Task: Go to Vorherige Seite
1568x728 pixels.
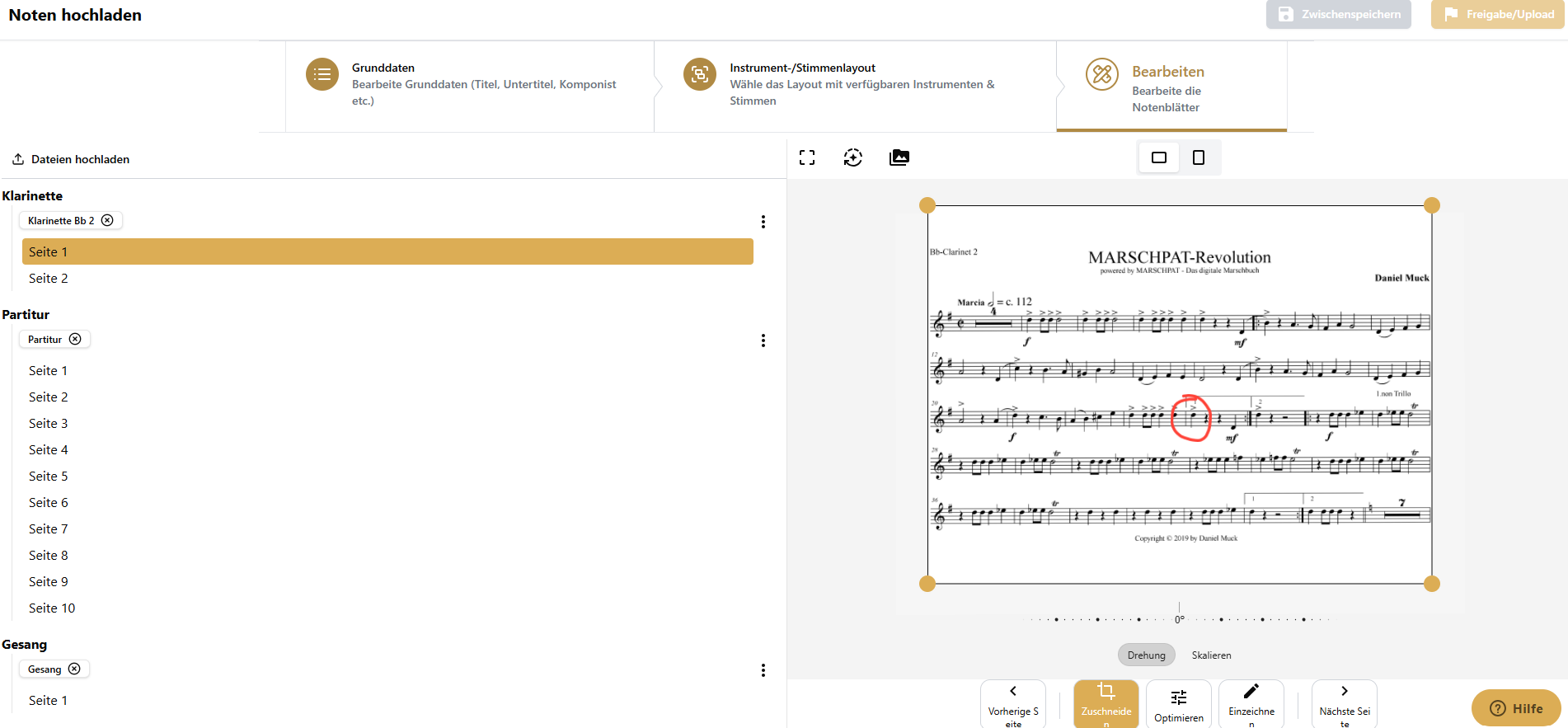Action: [1013, 704]
